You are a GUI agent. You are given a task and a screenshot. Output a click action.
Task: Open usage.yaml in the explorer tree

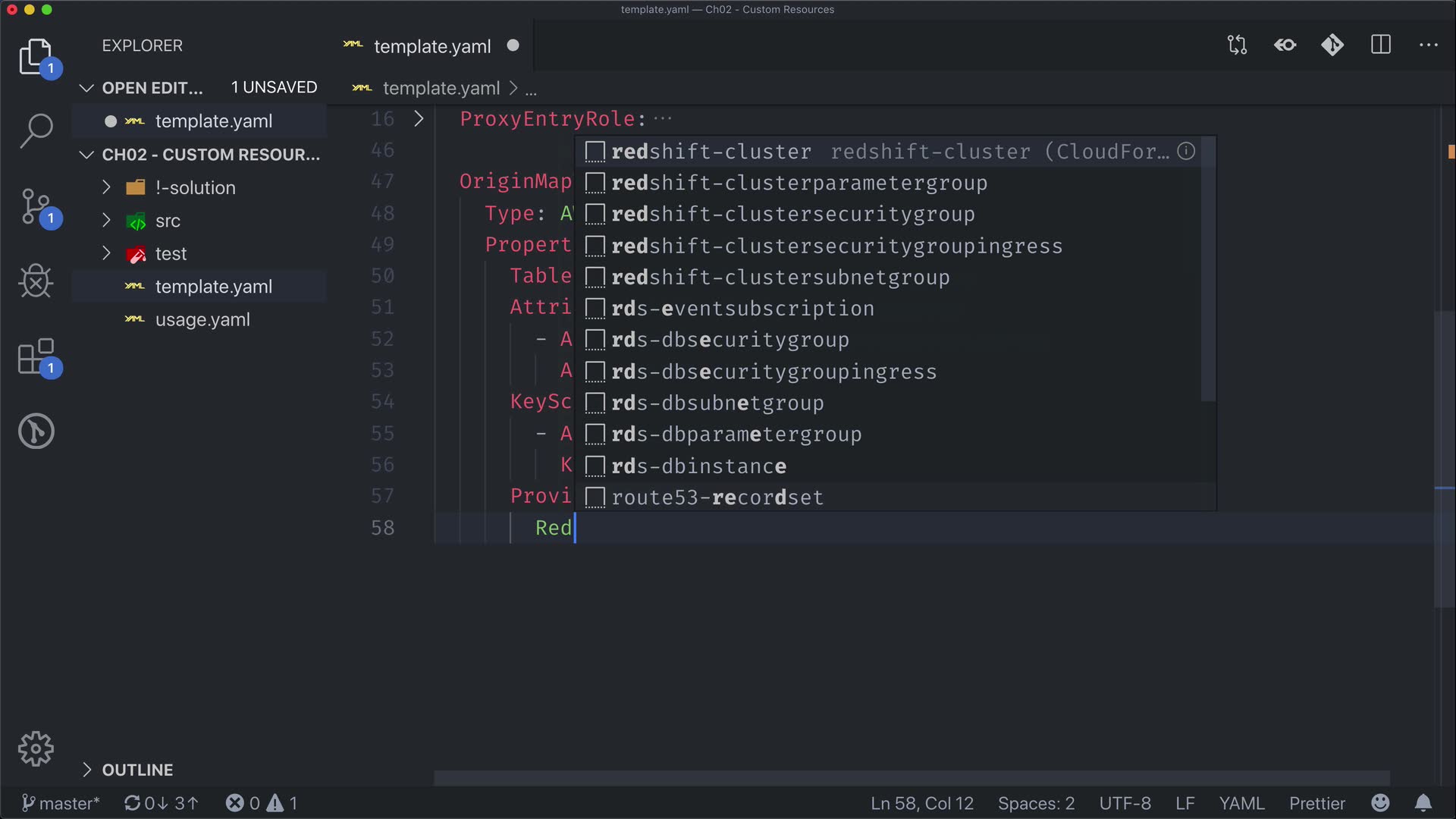202,320
